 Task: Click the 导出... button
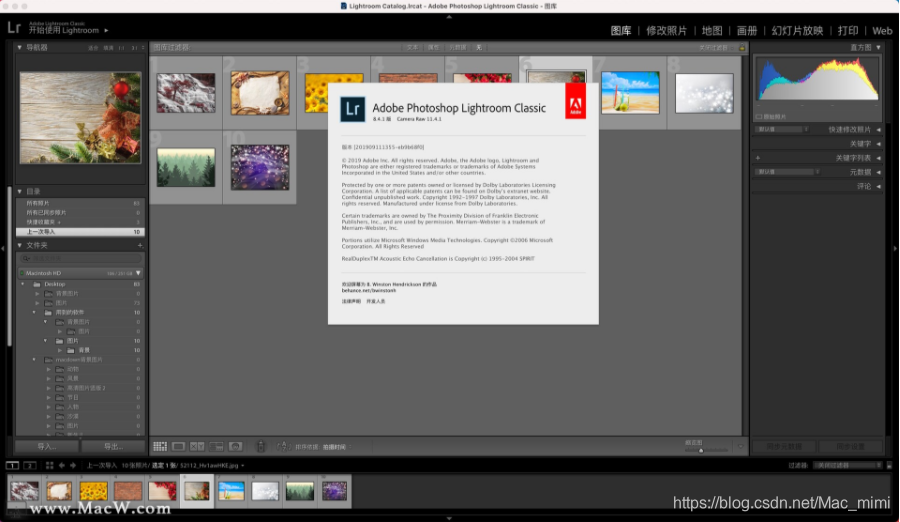coord(113,447)
